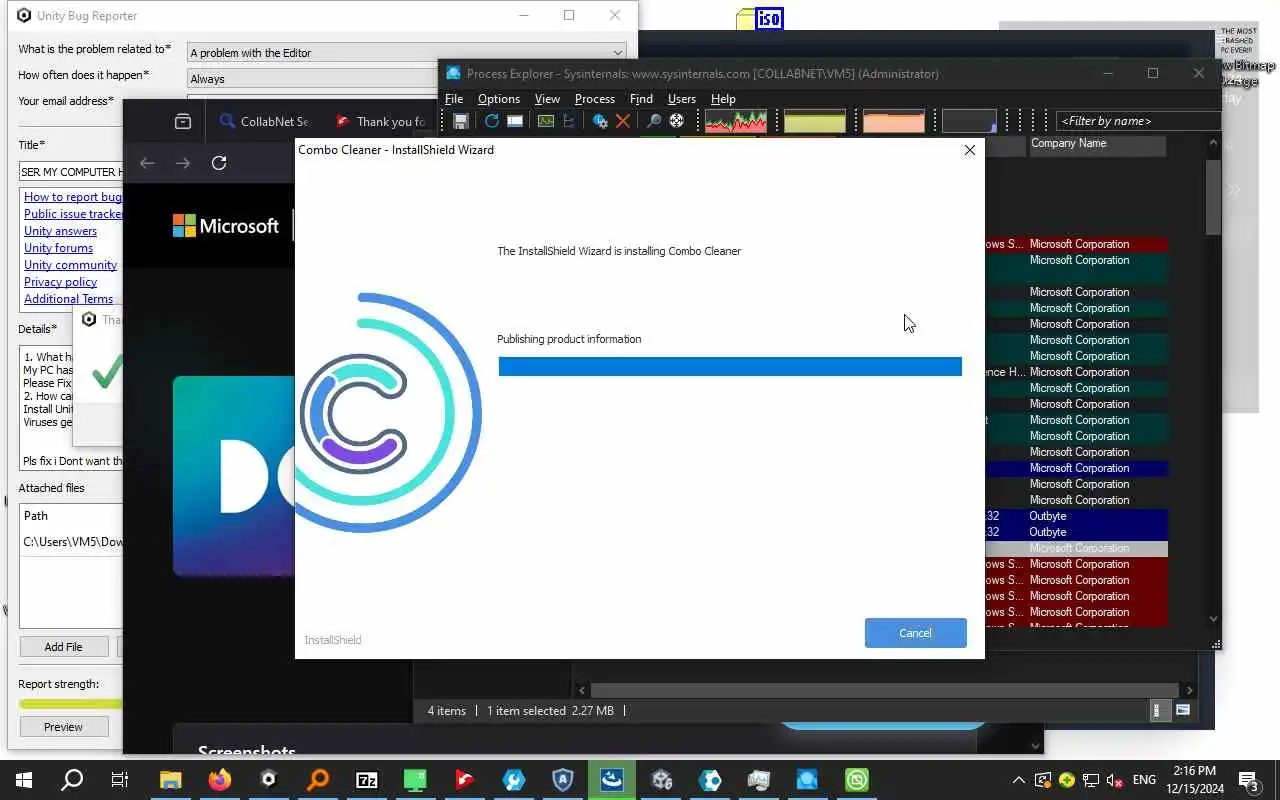Screen dimensions: 1280x800
Task: Open the Options menu in Process Explorer
Action: pyautogui.click(x=498, y=99)
